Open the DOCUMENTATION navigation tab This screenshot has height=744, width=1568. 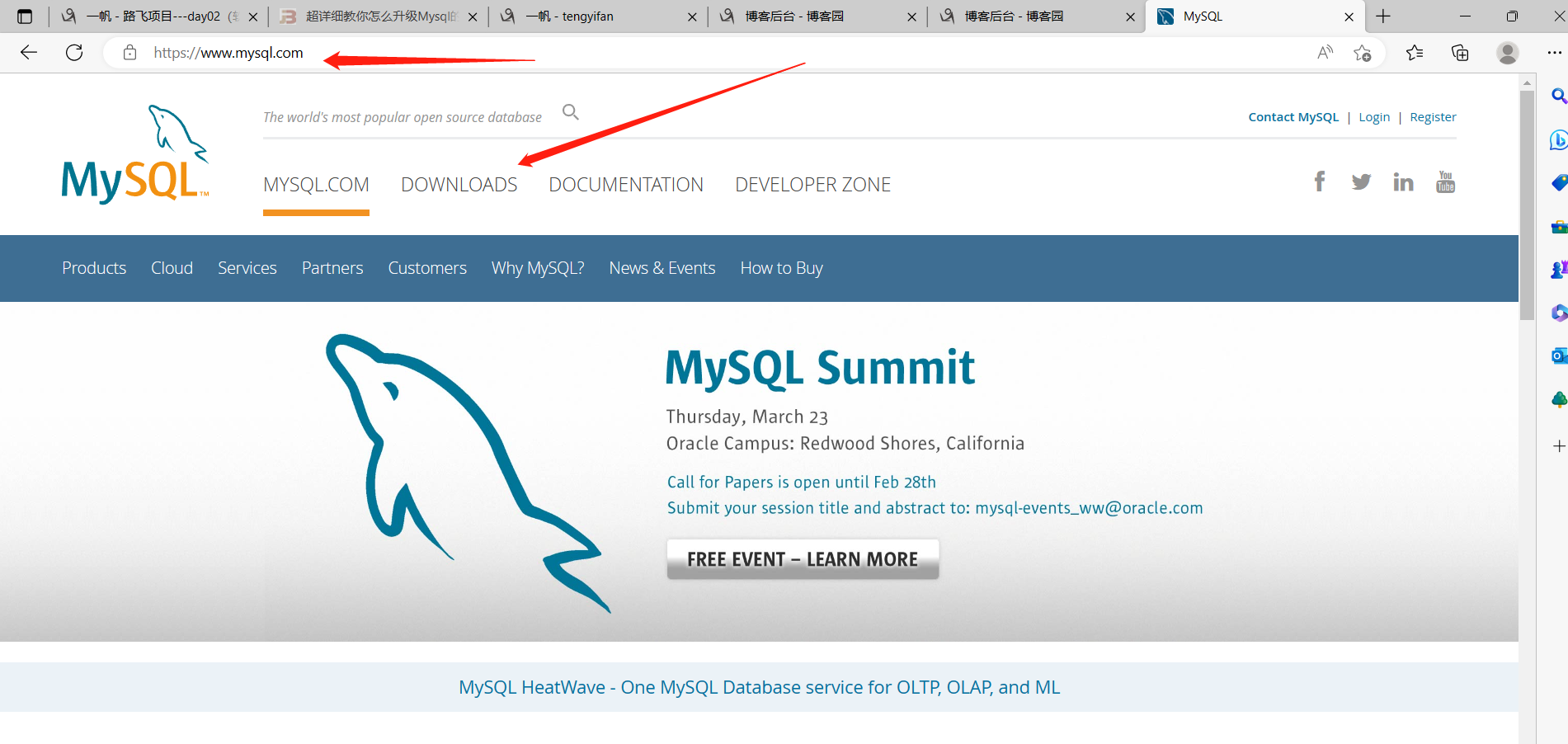click(x=626, y=185)
